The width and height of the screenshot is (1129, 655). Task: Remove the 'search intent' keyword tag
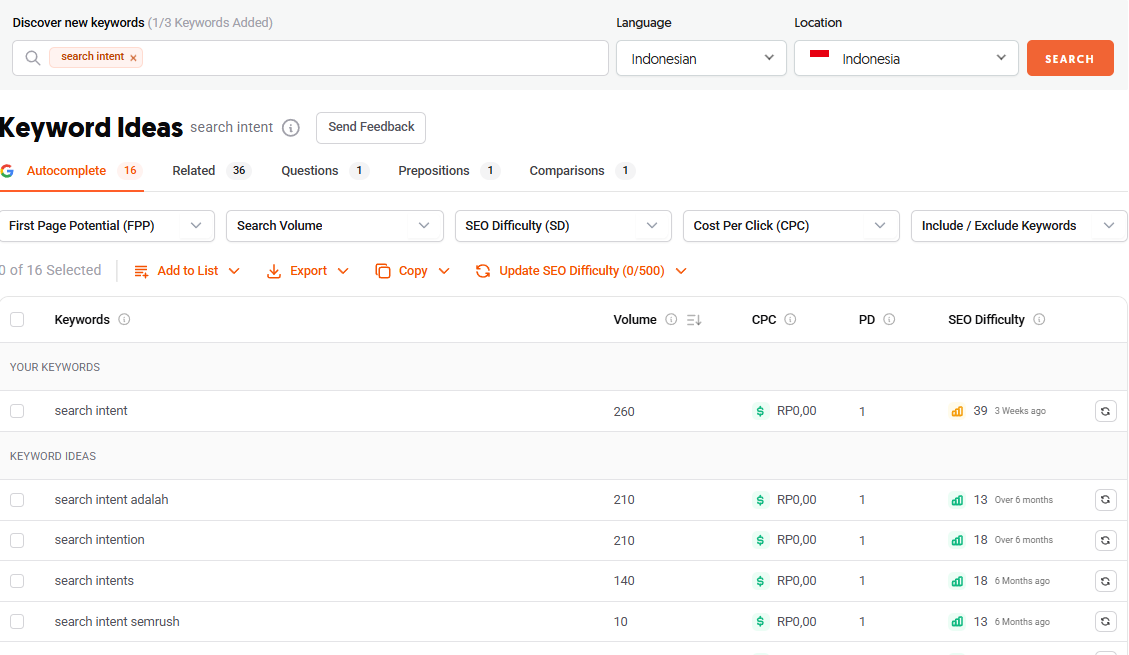tap(133, 58)
